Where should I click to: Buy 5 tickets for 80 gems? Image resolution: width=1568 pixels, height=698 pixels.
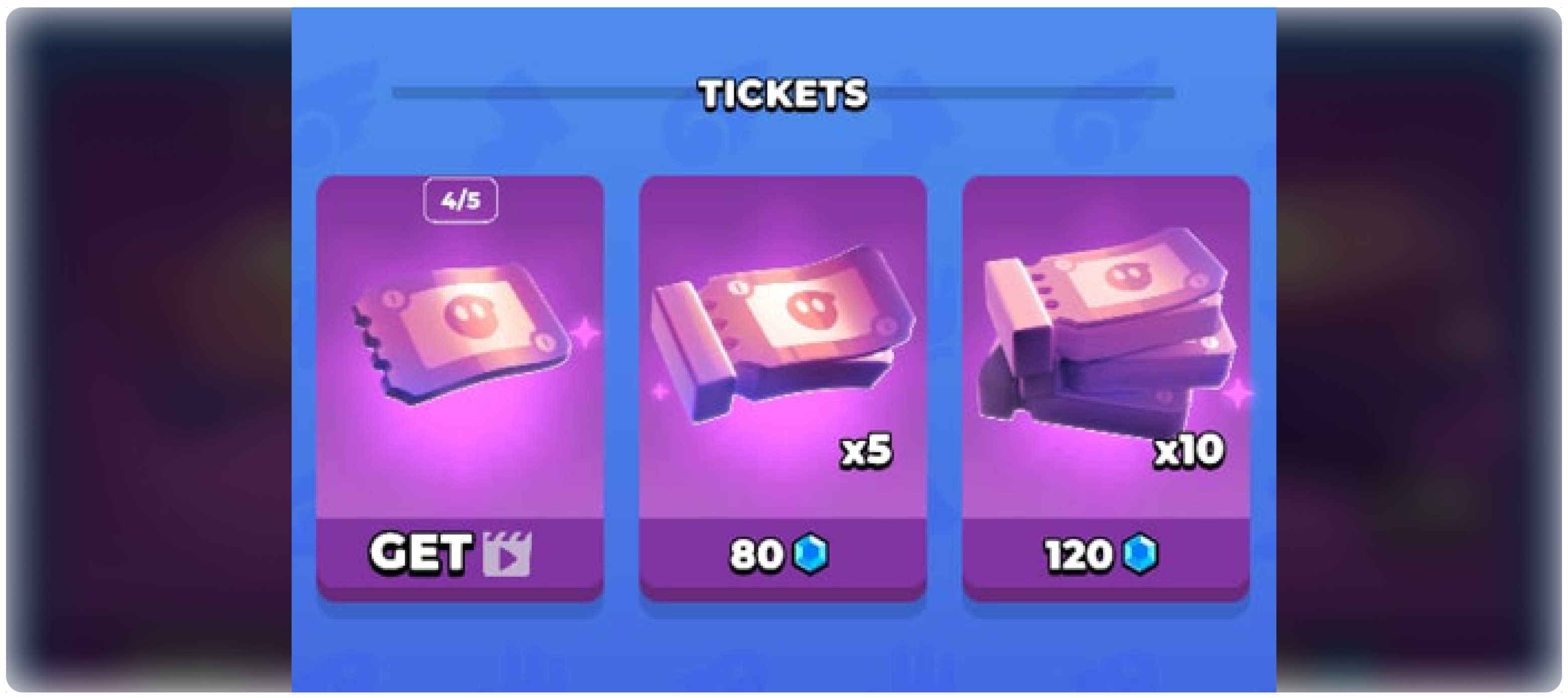tap(783, 554)
